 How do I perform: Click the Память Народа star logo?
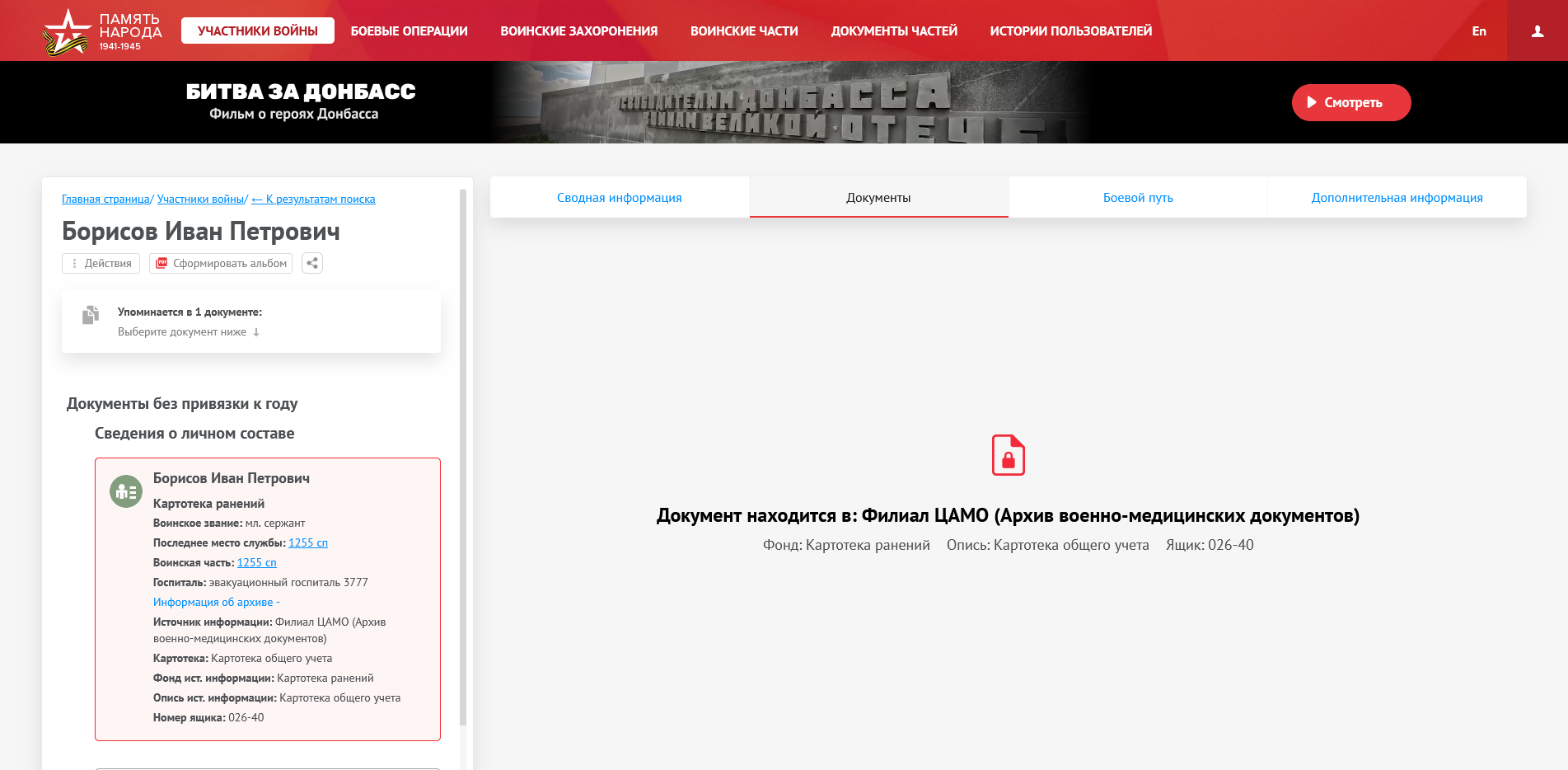tap(66, 32)
